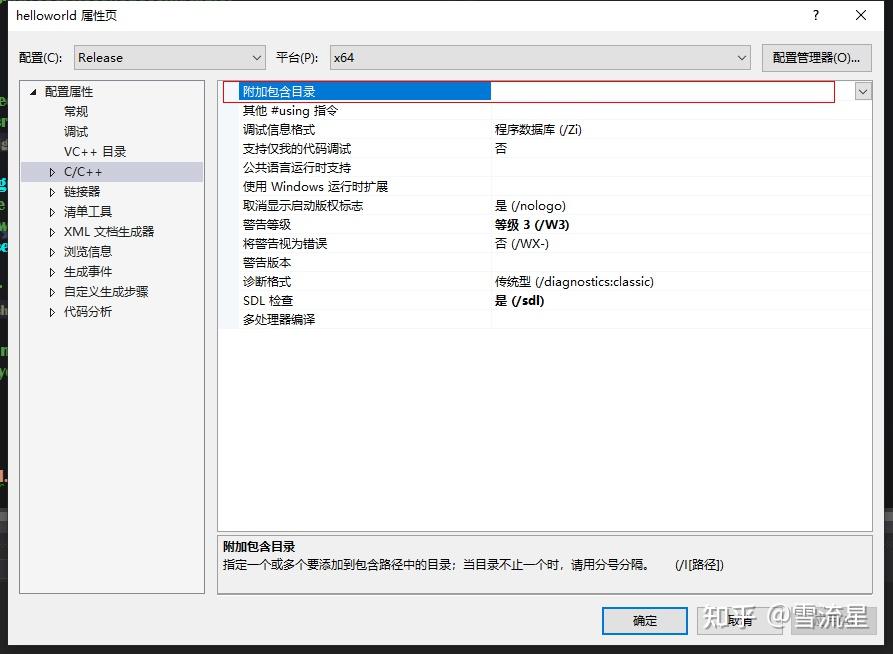Screen dimensions: 893x654
Task: Click the 确定 button
Action: coord(645,621)
